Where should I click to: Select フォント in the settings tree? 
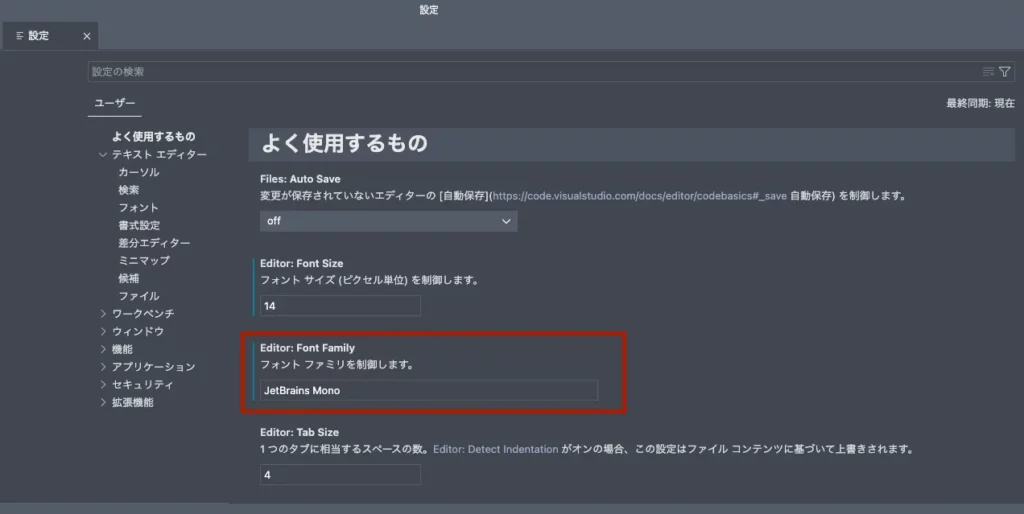coord(138,208)
